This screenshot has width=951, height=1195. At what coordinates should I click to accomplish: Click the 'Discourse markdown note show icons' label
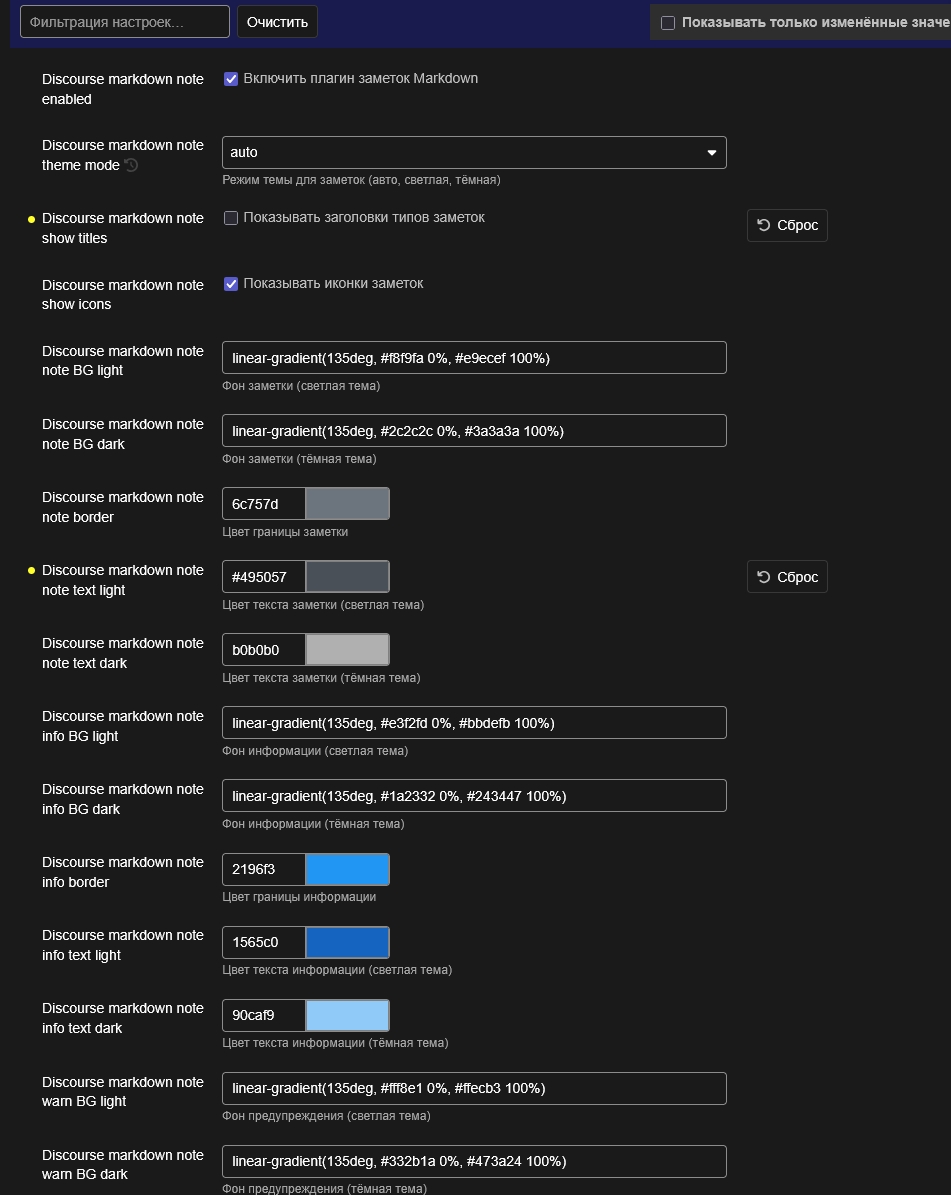123,294
